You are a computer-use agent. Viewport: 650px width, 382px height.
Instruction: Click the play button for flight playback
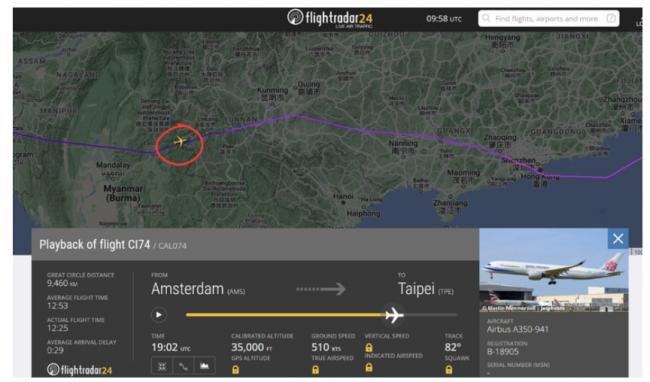tap(159, 315)
